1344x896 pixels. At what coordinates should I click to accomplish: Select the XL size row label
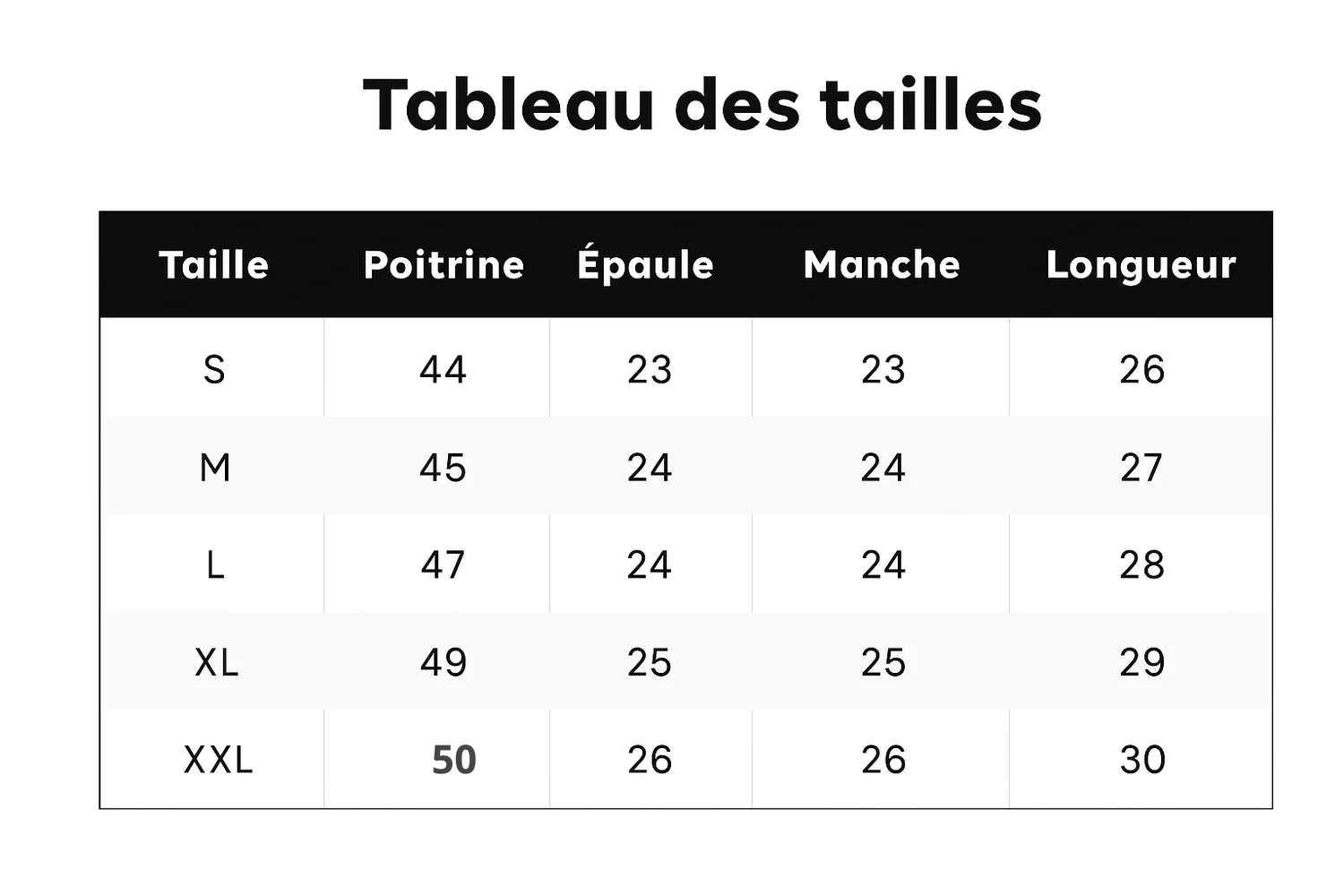tap(217, 663)
